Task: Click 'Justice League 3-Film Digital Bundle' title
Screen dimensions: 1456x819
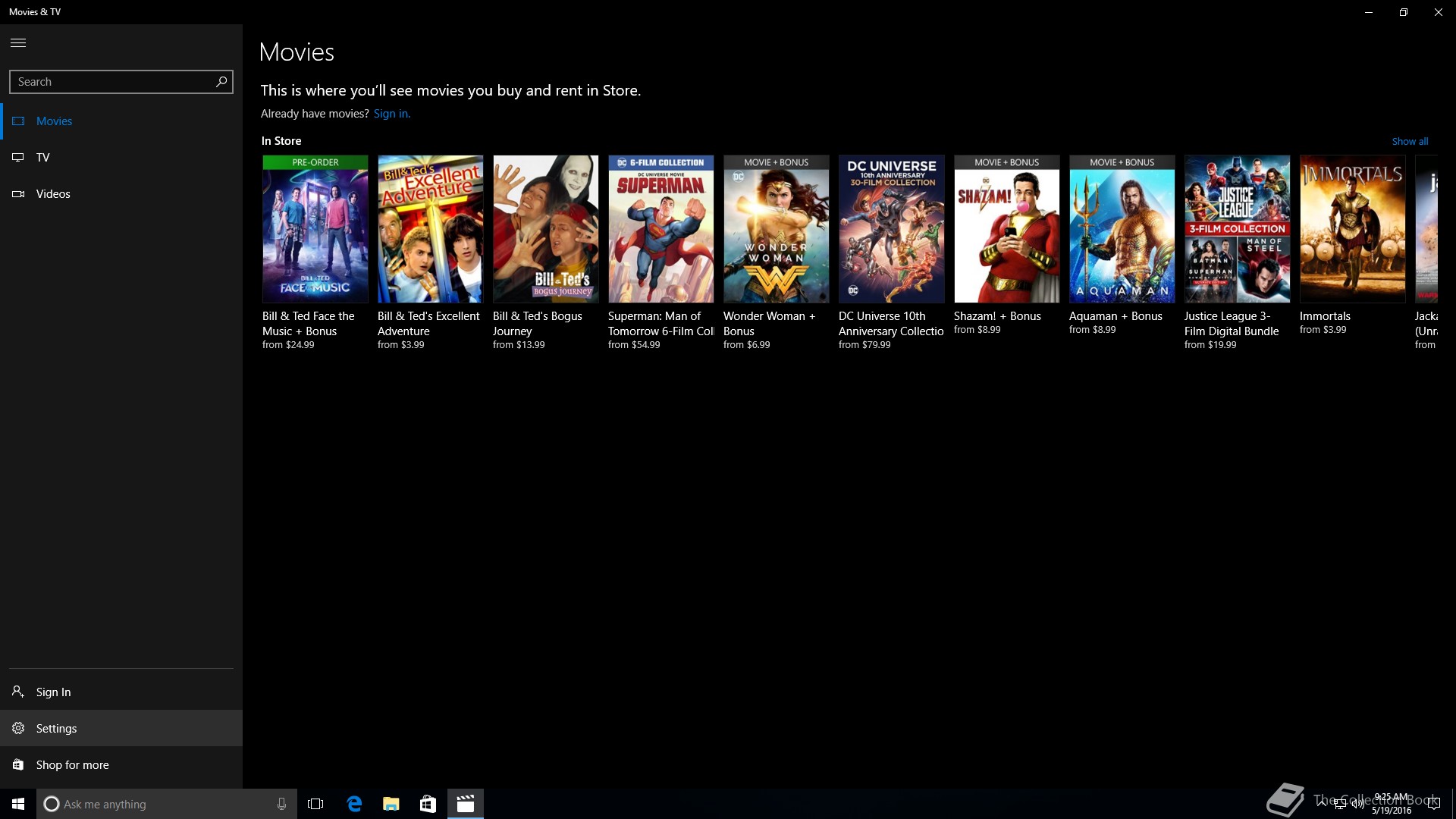Action: 1232,324
